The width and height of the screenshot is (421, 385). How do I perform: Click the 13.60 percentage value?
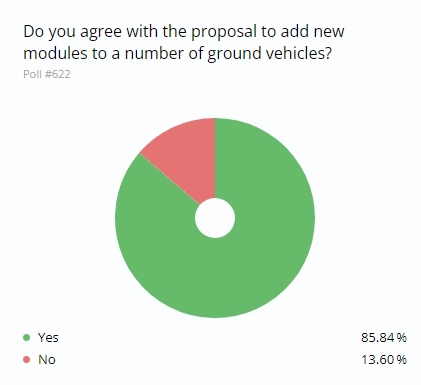[x=378, y=360]
